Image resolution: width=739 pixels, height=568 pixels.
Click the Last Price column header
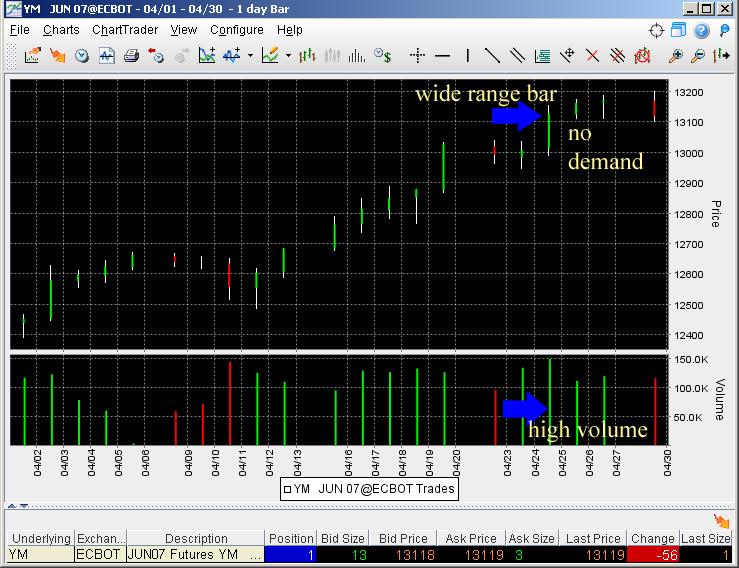pyautogui.click(x=592, y=538)
